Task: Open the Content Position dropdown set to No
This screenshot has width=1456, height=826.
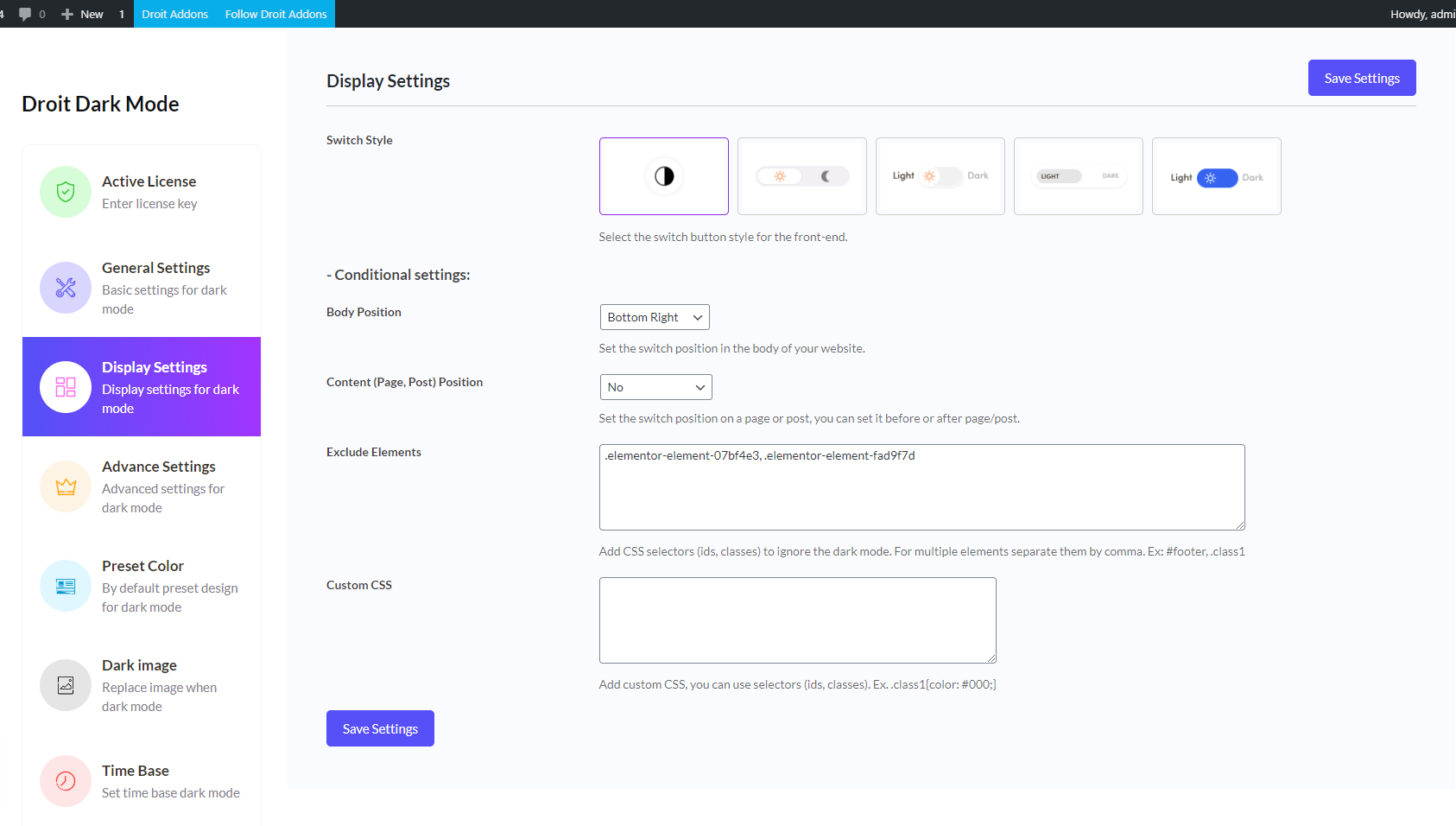Action: pos(656,387)
